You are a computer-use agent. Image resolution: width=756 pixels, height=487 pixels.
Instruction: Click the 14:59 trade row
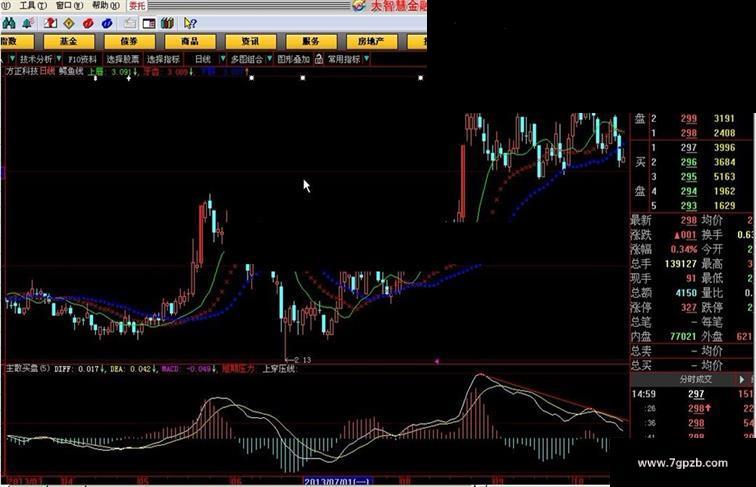(x=693, y=394)
